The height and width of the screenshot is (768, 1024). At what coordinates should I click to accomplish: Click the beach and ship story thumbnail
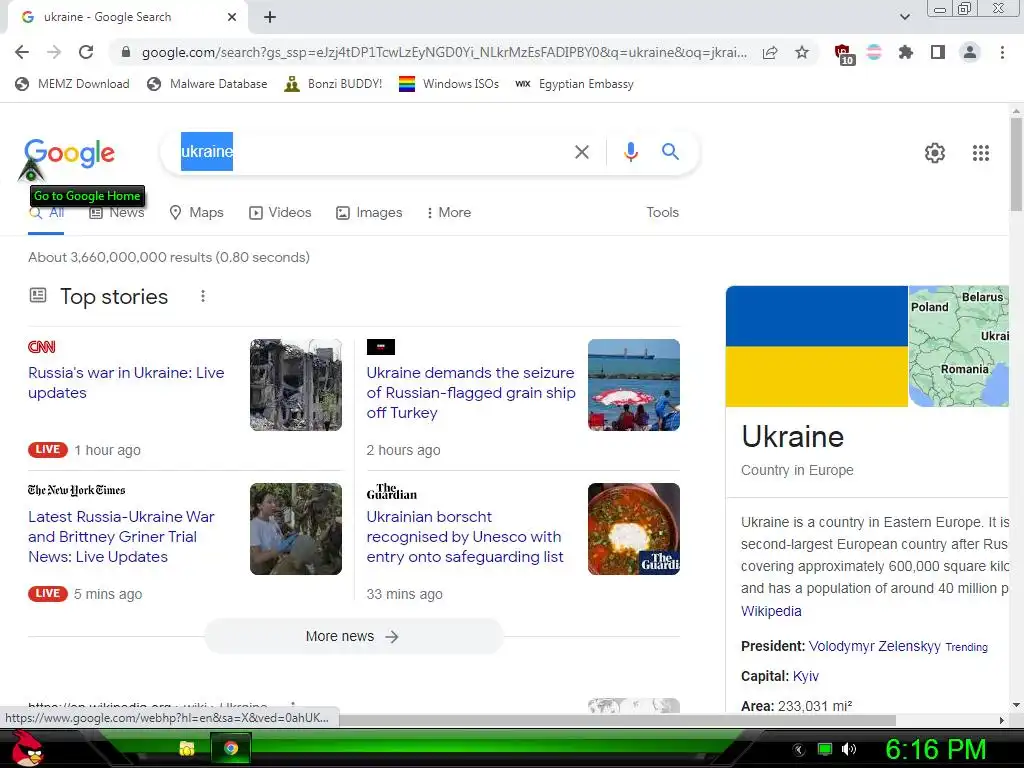[633, 385]
